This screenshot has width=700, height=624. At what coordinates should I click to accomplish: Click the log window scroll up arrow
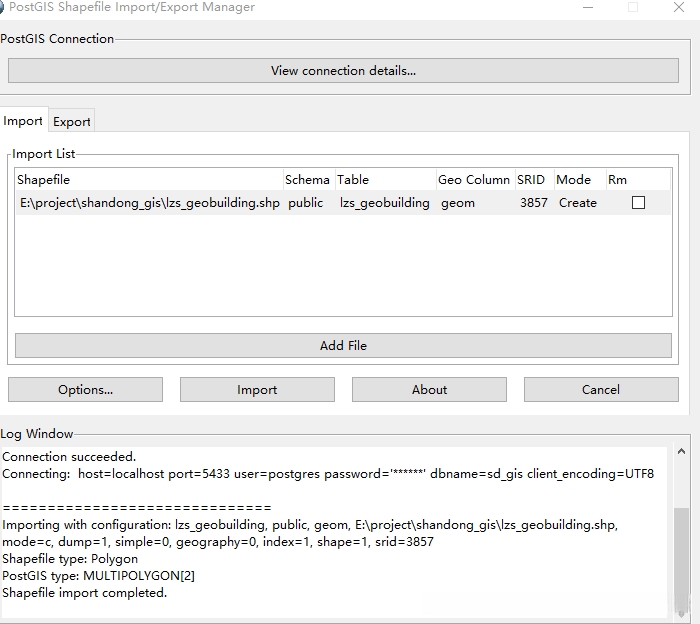pyautogui.click(x=681, y=451)
